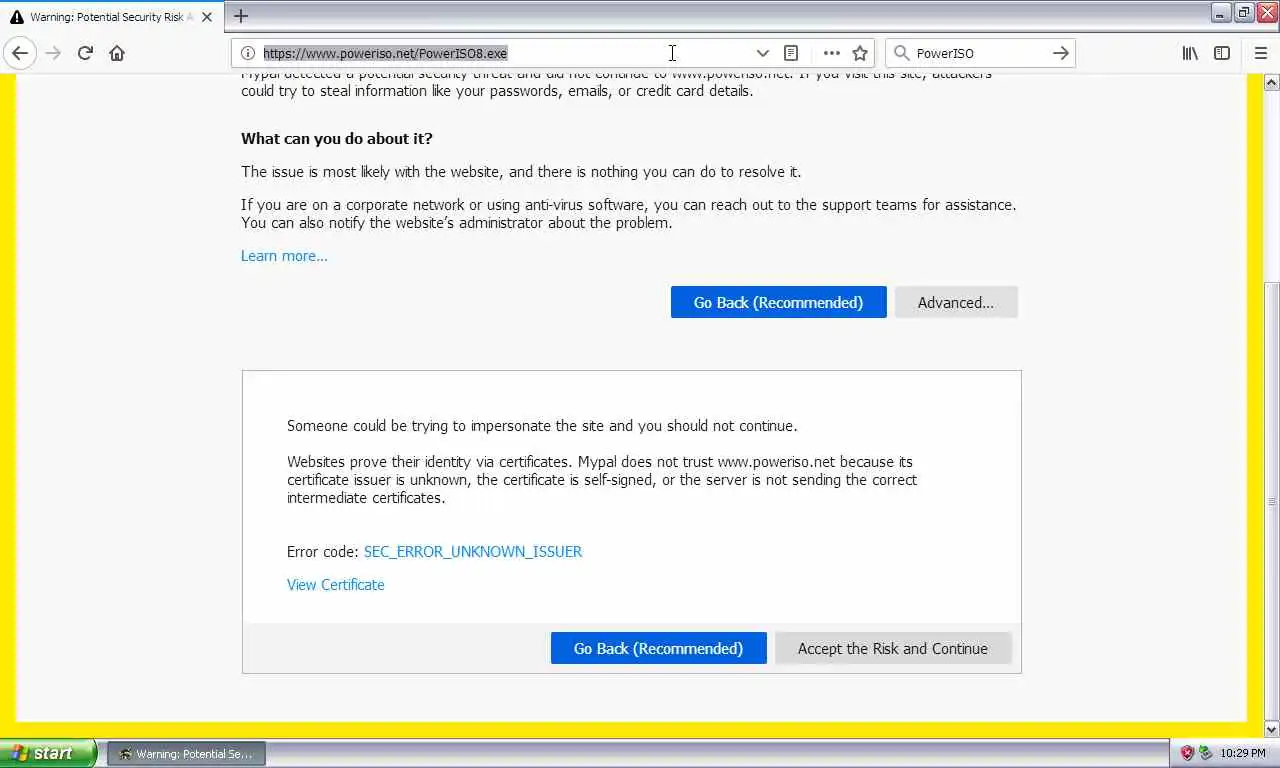Screen dimensions: 1280x768
Task: Select the Warning: Potential Se... taskbar button
Action: click(186, 754)
